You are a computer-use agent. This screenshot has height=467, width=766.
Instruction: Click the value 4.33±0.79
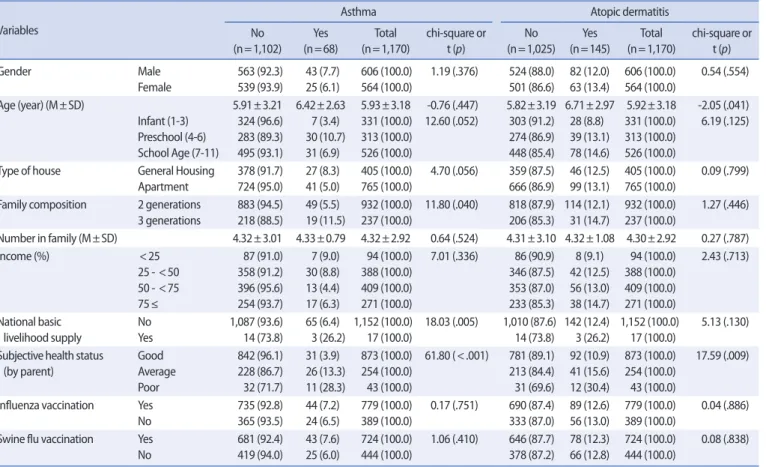[x=320, y=238]
